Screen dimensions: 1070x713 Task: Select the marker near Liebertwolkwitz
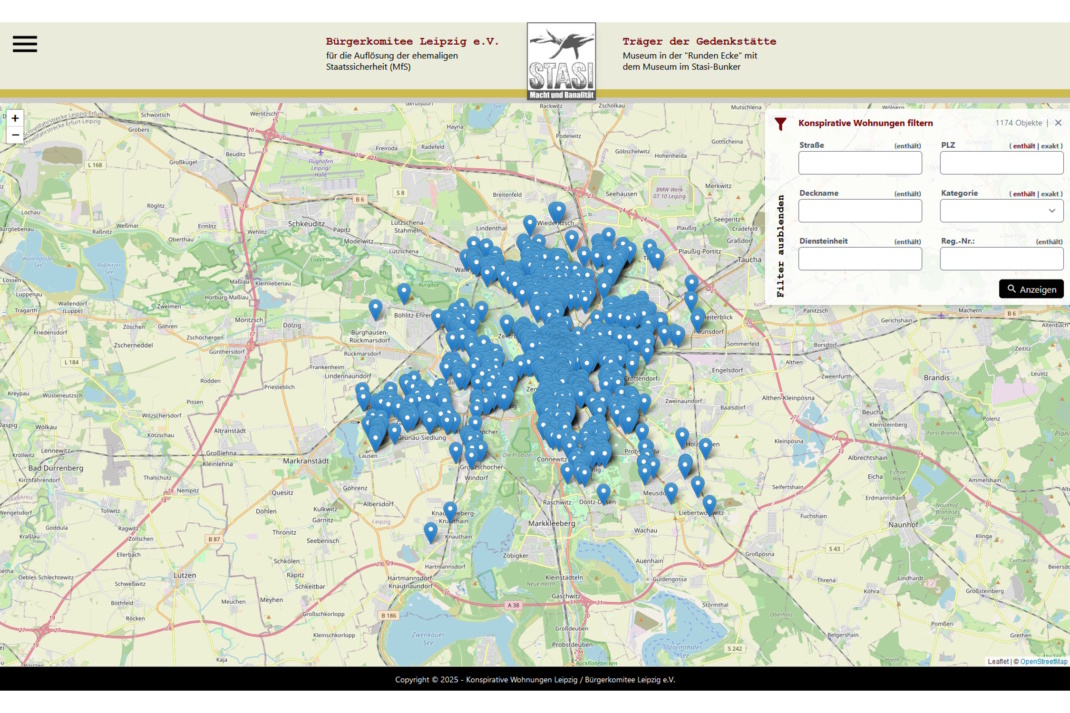(x=709, y=503)
